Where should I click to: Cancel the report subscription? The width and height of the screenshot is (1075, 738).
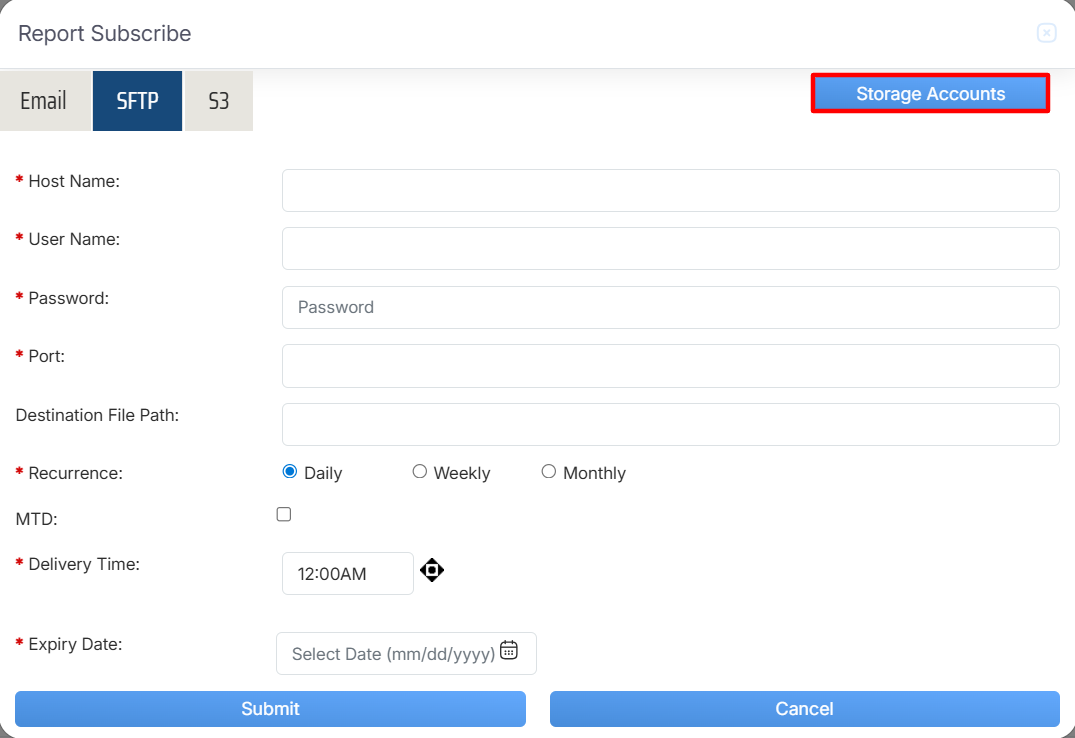(804, 709)
